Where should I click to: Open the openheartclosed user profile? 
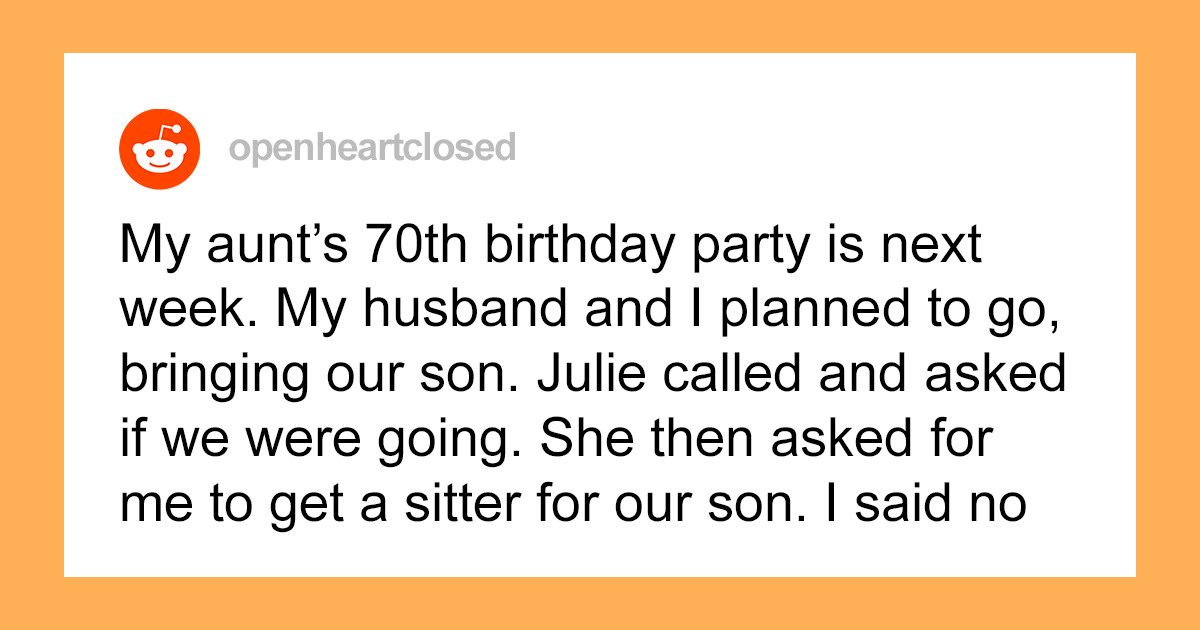(x=372, y=148)
